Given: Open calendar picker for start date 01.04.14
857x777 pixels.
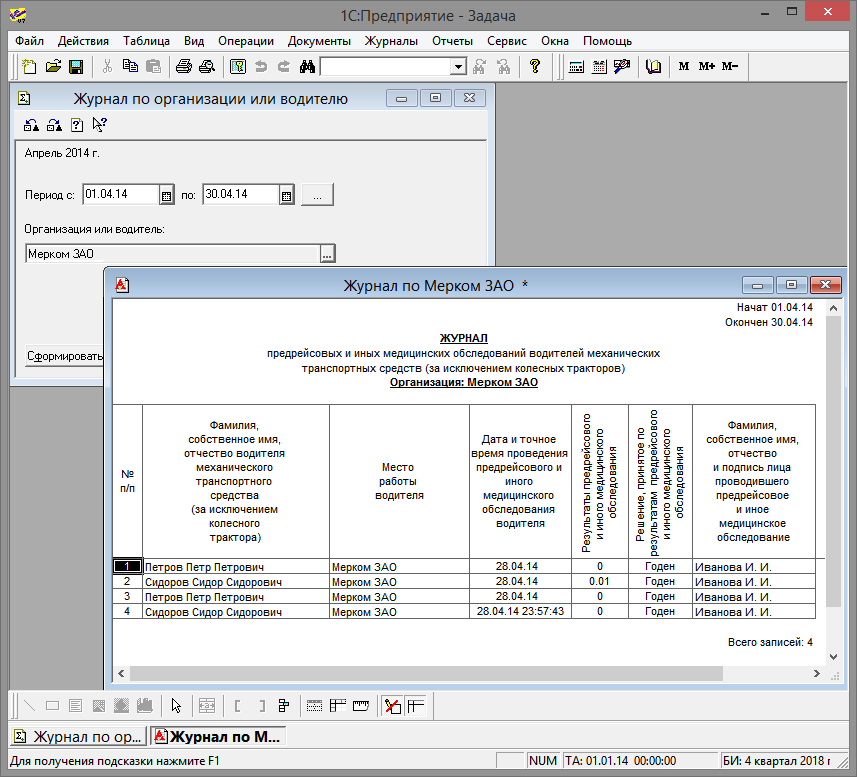Looking at the screenshot, I should pos(167,195).
